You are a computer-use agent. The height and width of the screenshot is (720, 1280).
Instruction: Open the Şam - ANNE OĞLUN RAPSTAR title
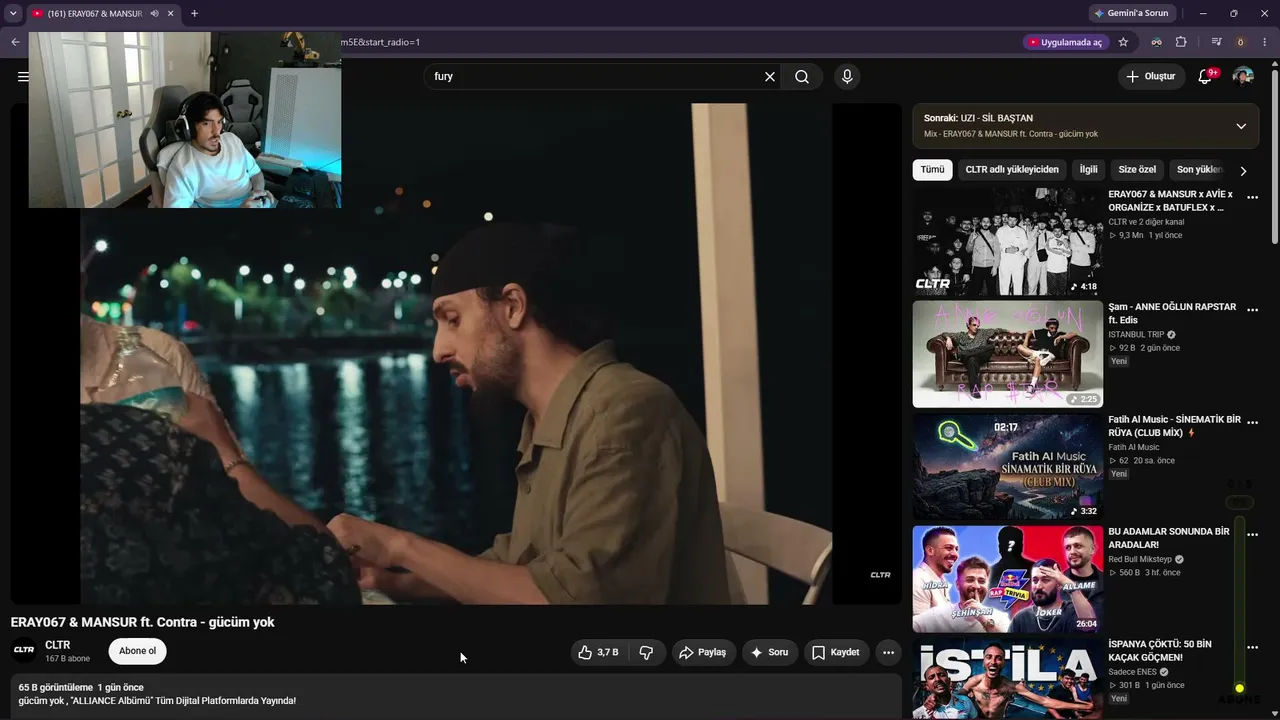1172,313
